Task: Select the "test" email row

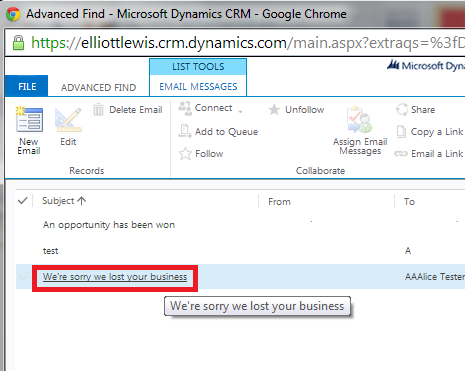Action: point(240,251)
